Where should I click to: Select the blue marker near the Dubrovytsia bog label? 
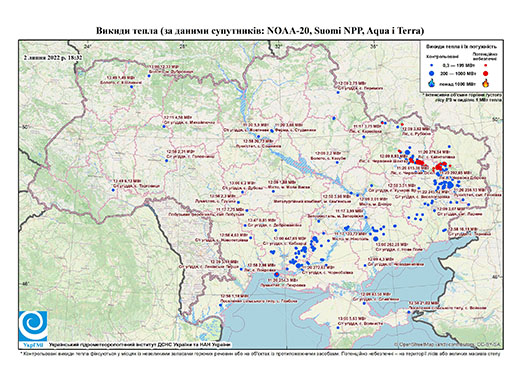149,76
